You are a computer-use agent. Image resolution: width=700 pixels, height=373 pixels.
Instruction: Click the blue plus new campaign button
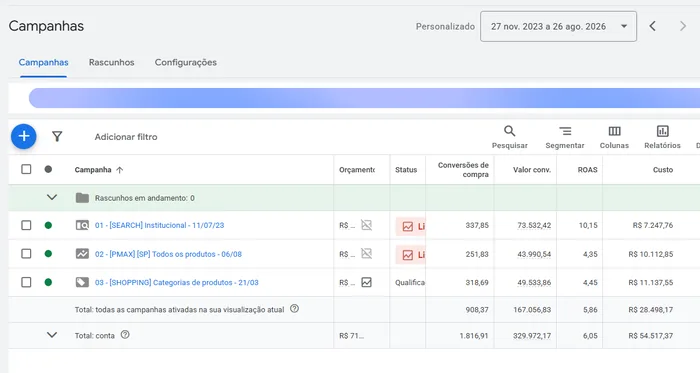point(24,136)
